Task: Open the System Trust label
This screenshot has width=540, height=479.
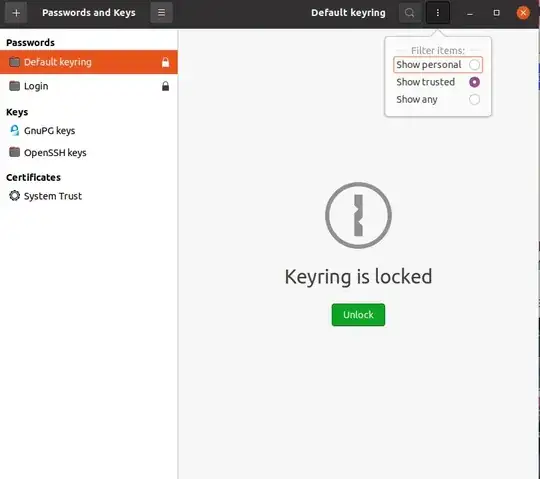Action: coord(53,196)
